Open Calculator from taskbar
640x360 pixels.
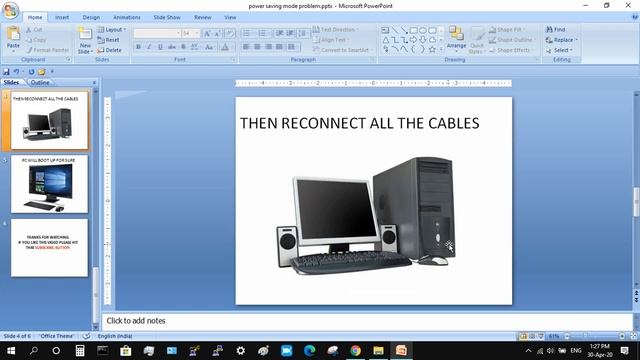tap(80, 351)
